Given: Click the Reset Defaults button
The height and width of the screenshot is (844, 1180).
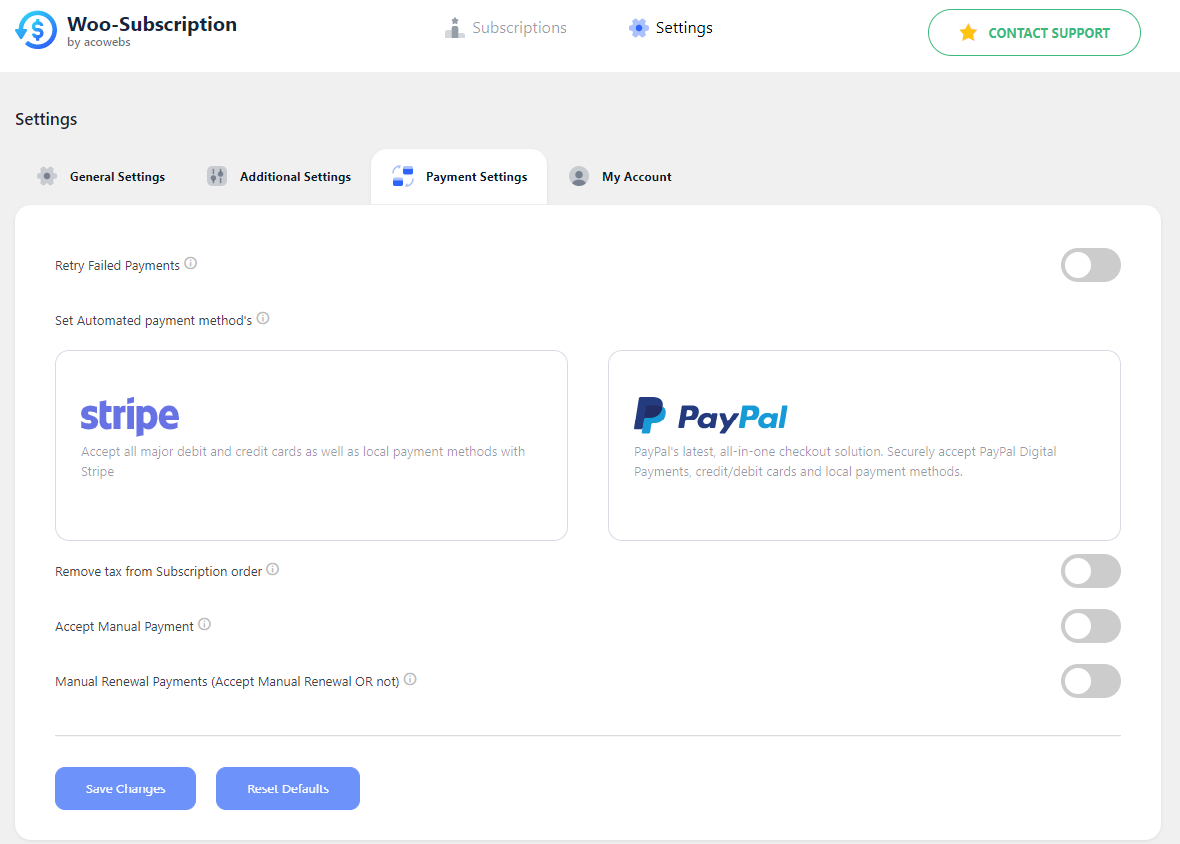Looking at the screenshot, I should coord(287,788).
